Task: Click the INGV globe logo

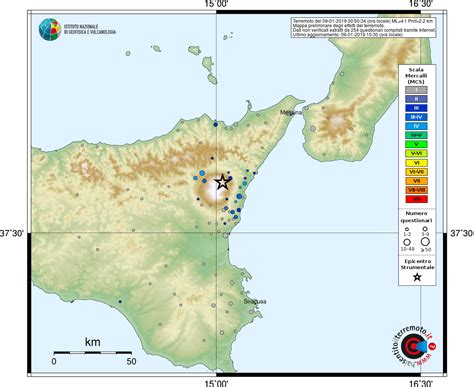Action: tap(50, 29)
